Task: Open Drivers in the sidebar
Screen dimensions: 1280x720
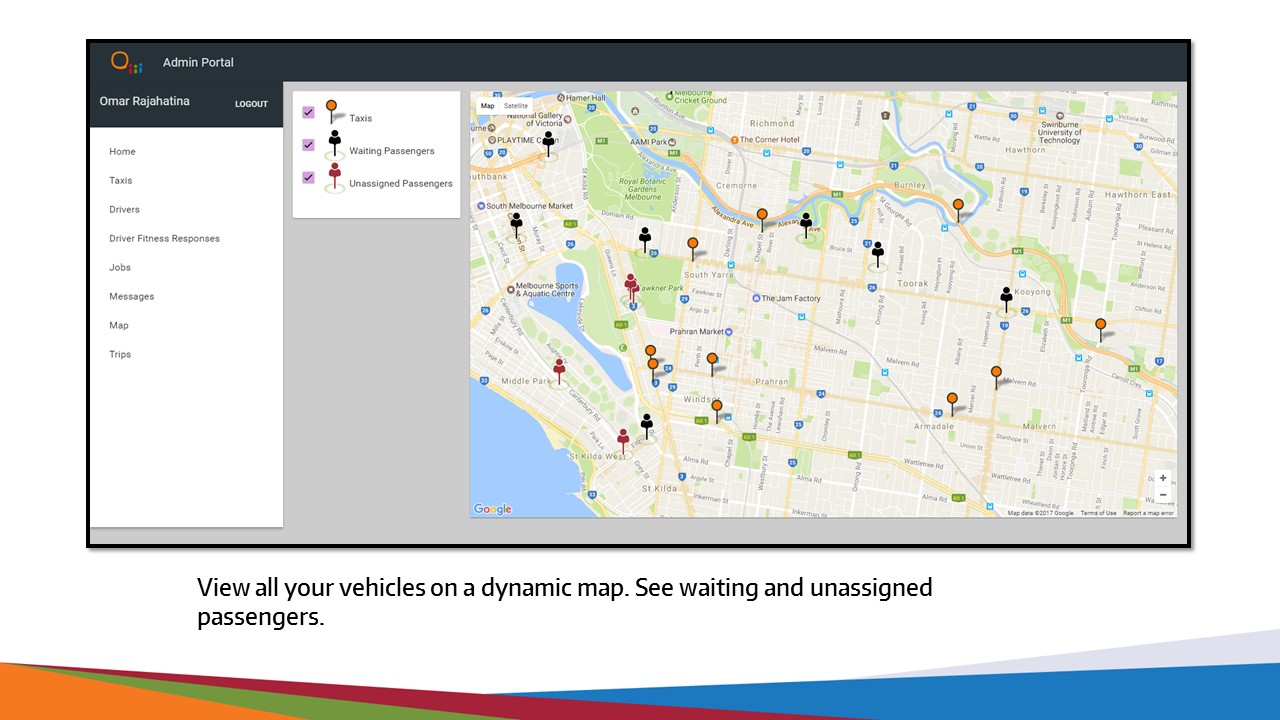Action: tap(124, 210)
